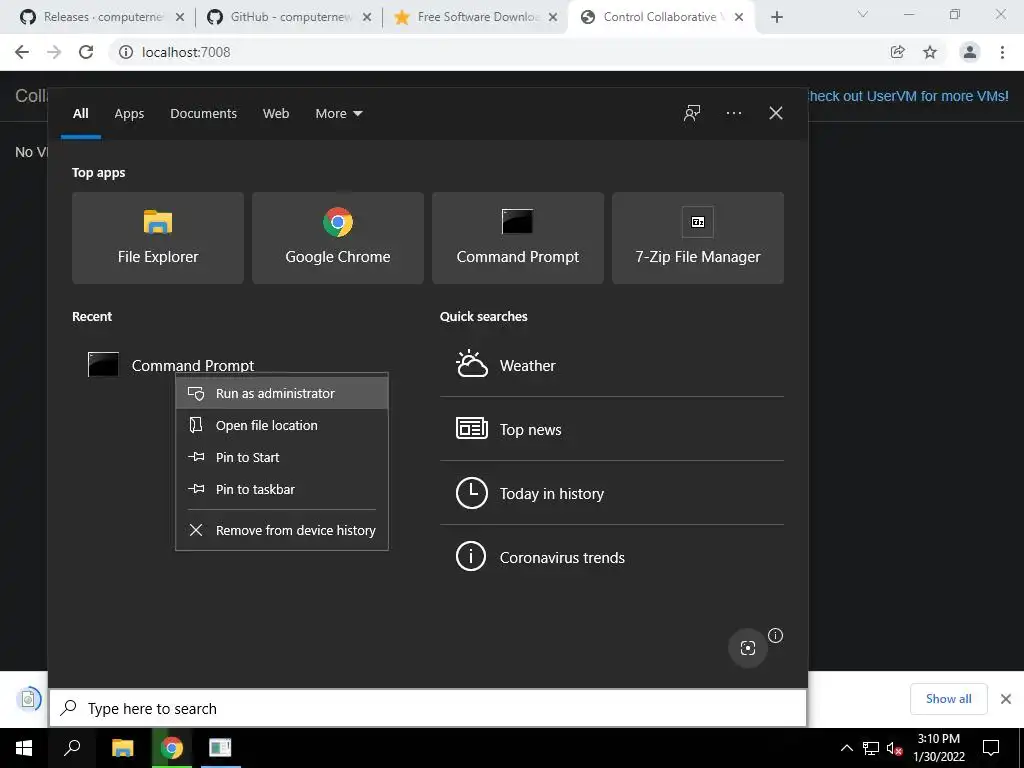This screenshot has width=1024, height=768.
Task: Click the info icon in search panel
Action: 775,635
